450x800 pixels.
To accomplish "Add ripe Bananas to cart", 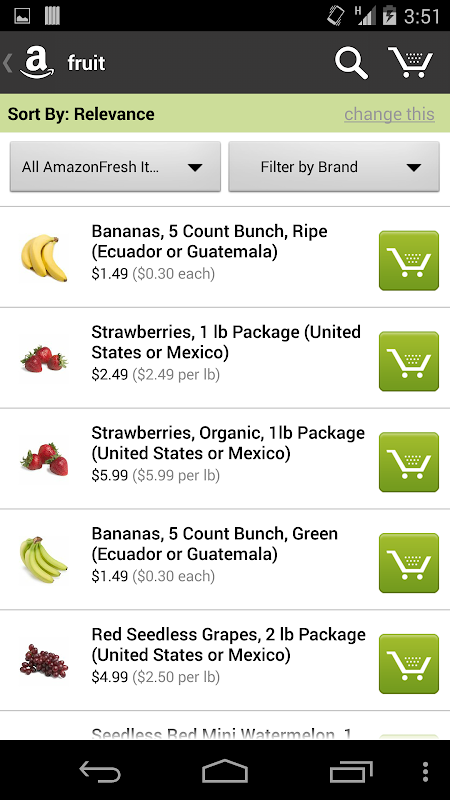I will (409, 261).
